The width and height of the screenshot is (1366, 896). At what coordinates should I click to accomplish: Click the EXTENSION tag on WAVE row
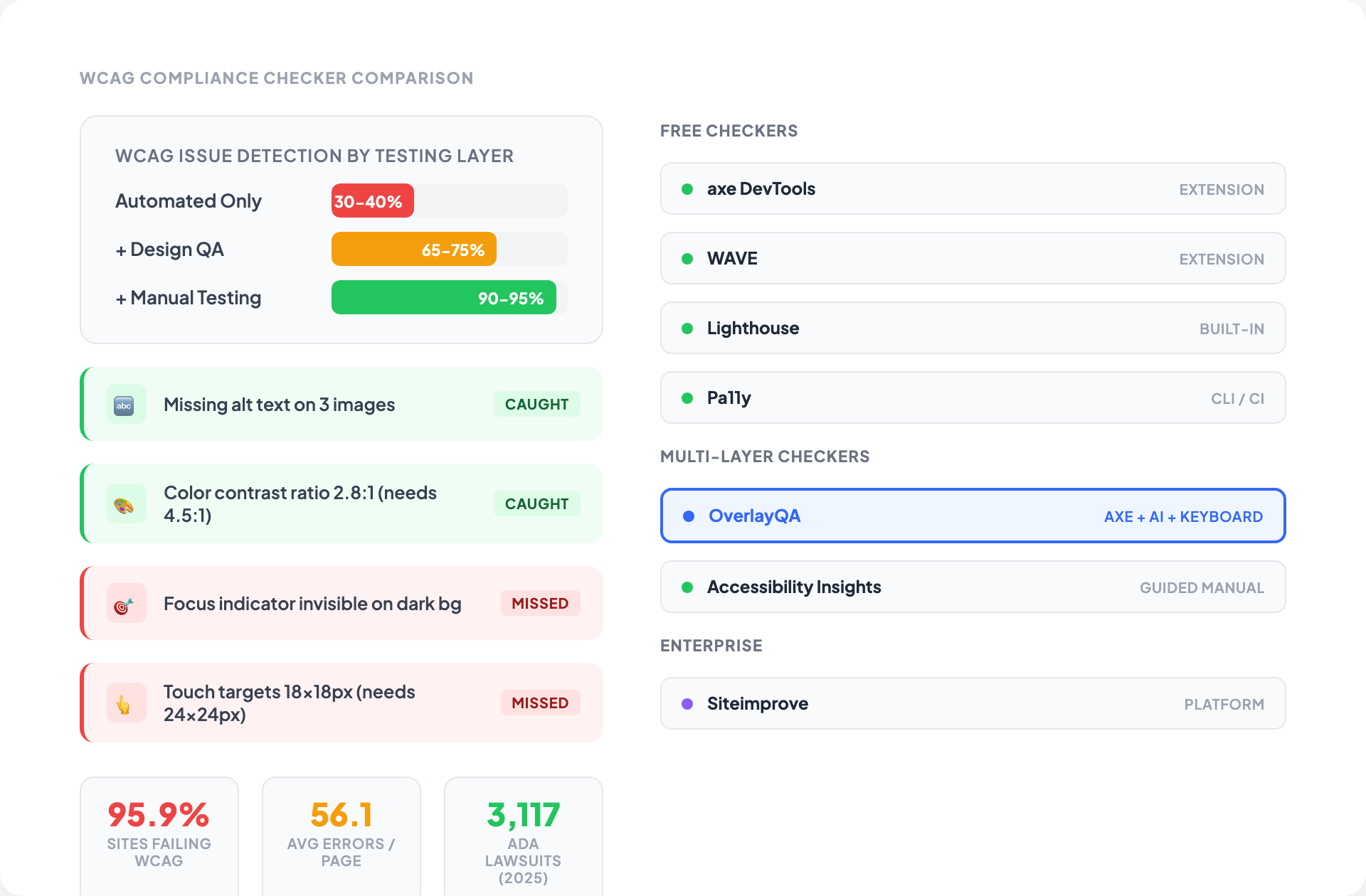[1222, 260]
